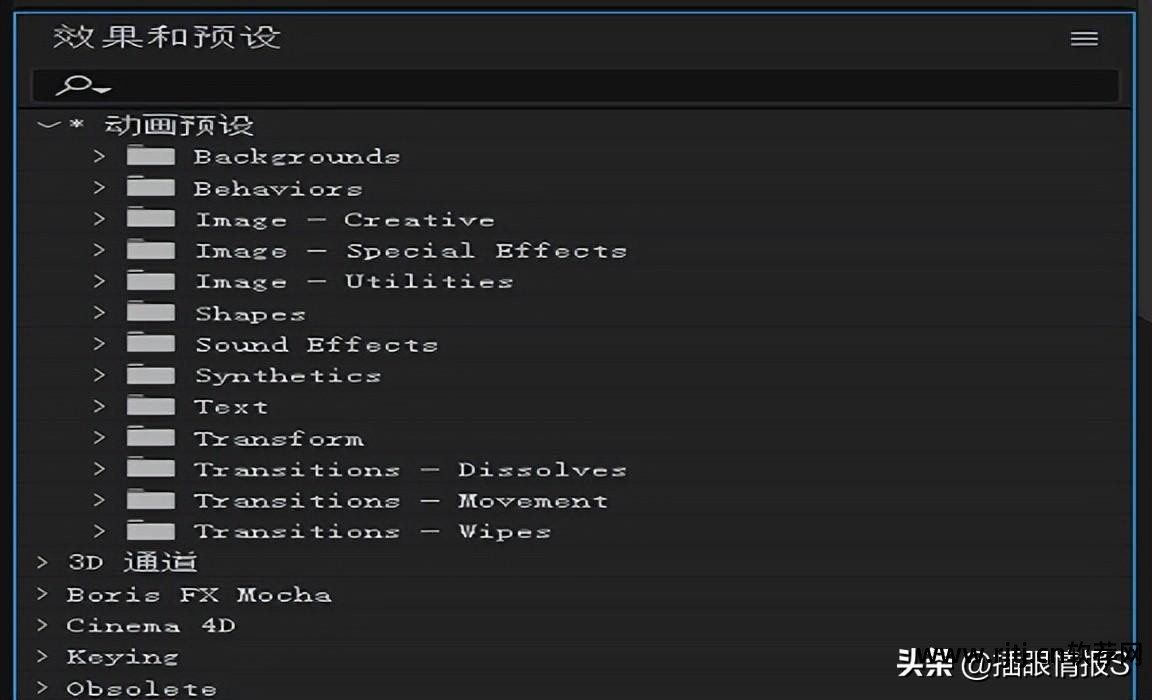This screenshot has height=700, width=1152.
Task: Click the Synthetics folder icon
Action: point(151,375)
